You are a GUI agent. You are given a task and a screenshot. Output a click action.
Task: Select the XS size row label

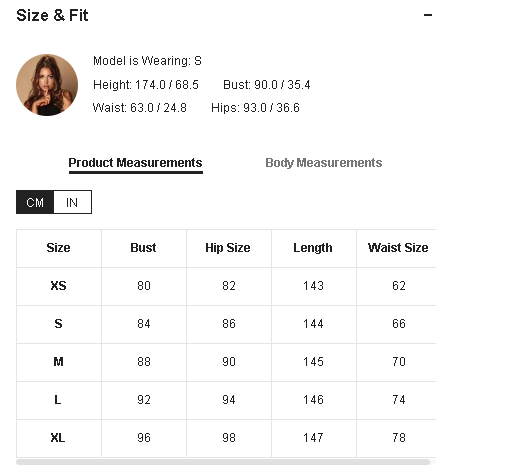(x=59, y=286)
